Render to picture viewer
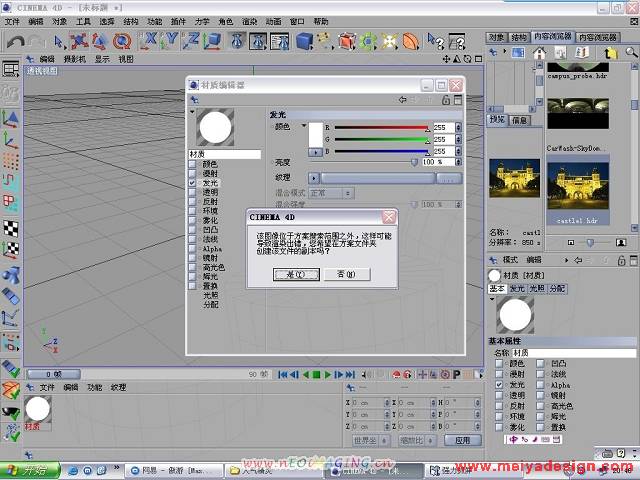The image size is (640, 480). coord(258,41)
